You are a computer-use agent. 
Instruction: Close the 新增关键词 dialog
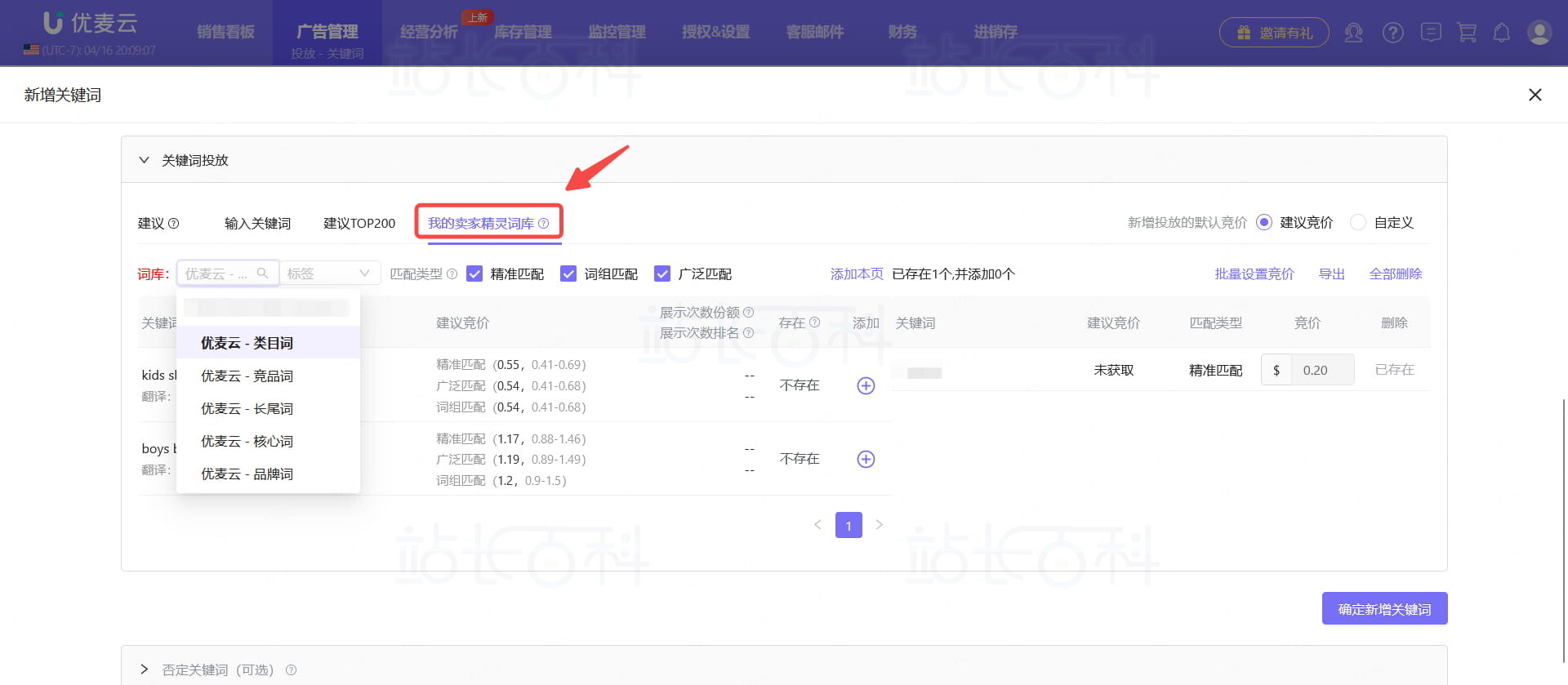click(x=1535, y=95)
